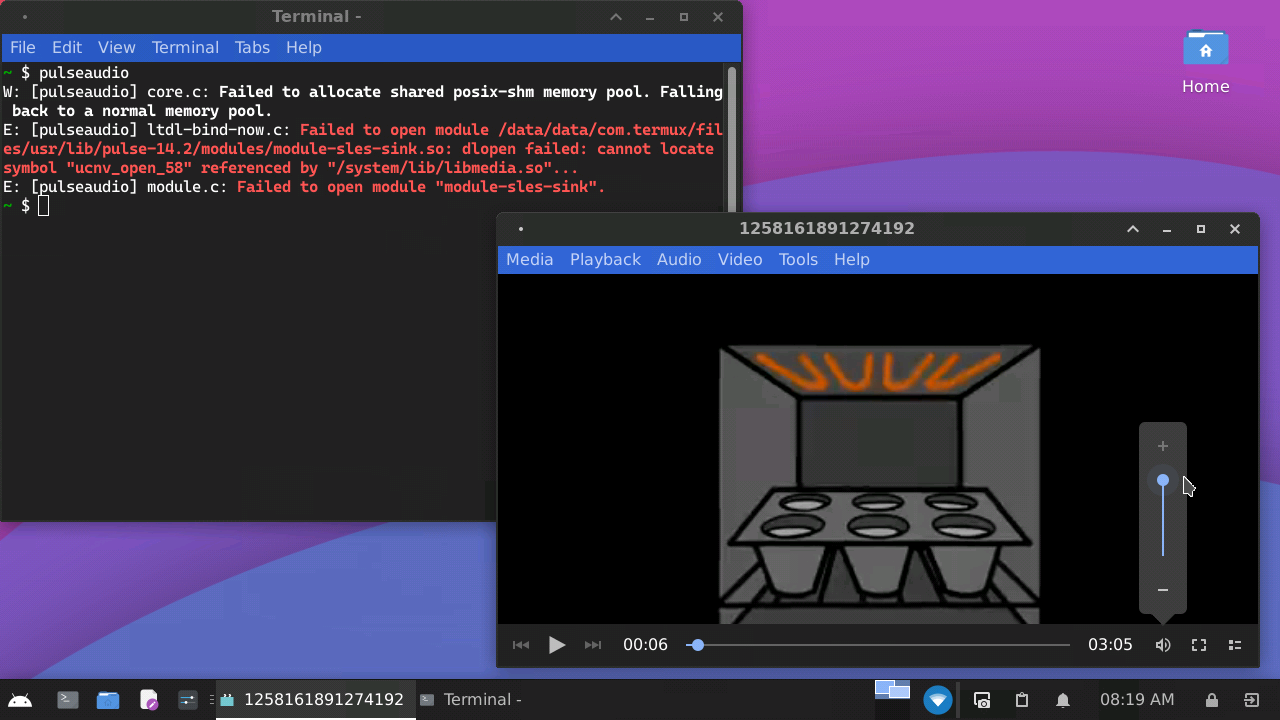Mute the audio via the speaker icon
The width and height of the screenshot is (1280, 720).
click(x=1162, y=644)
